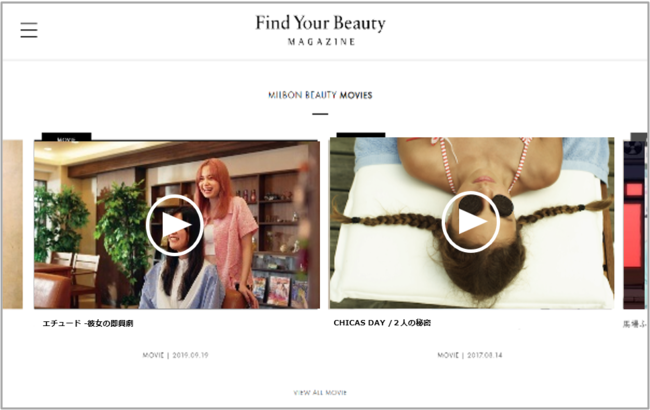Image resolution: width=650 pixels, height=410 pixels.
Task: Open the CHICAS DAY / 2人の秘密 title link
Action: (x=382, y=323)
